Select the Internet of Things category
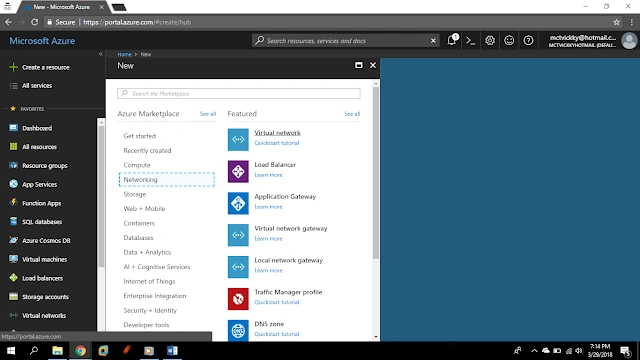The width and height of the screenshot is (640, 360). 149,281
